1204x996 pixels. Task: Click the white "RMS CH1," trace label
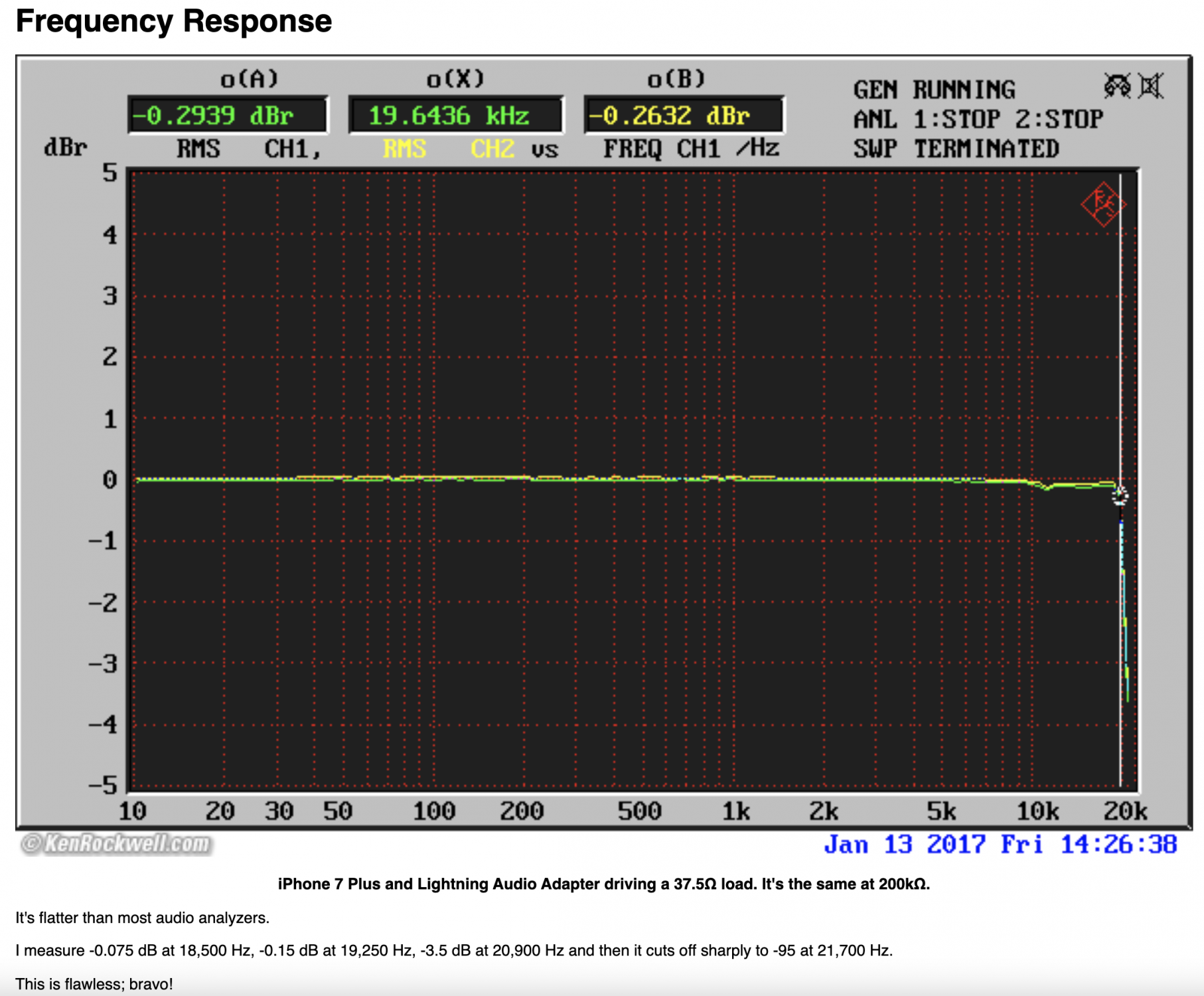tap(249, 149)
